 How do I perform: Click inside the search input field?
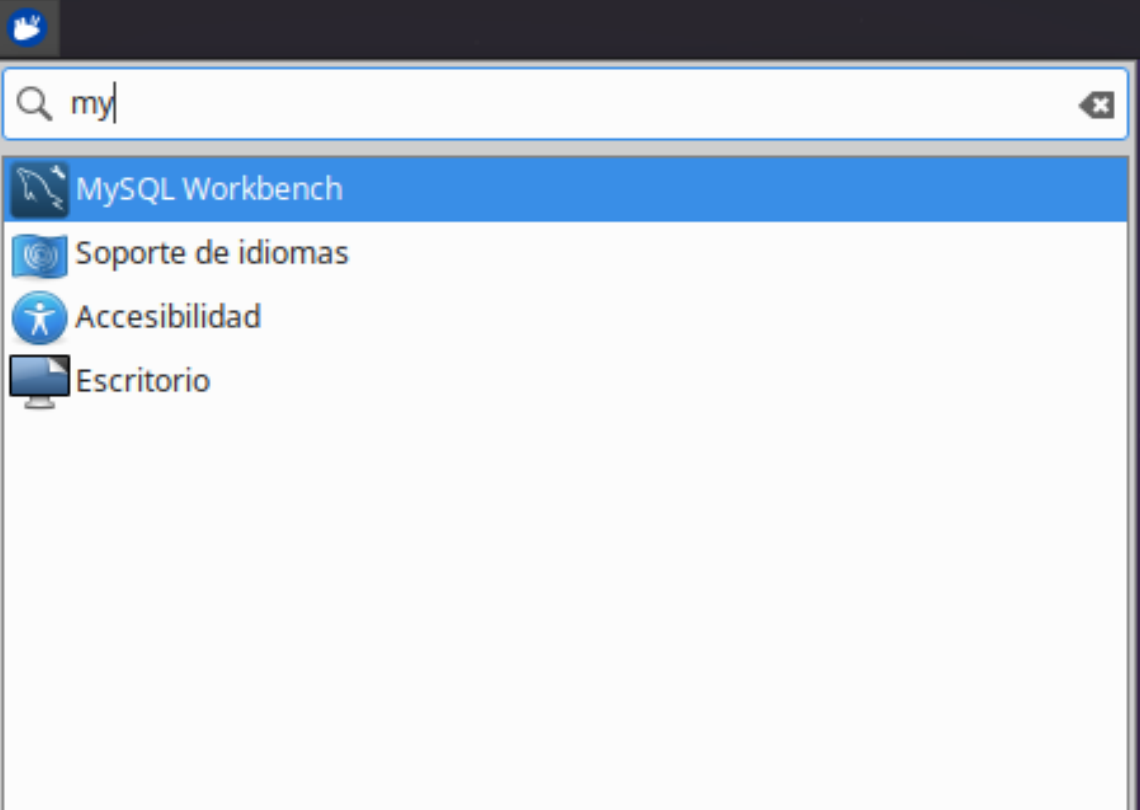400,104
